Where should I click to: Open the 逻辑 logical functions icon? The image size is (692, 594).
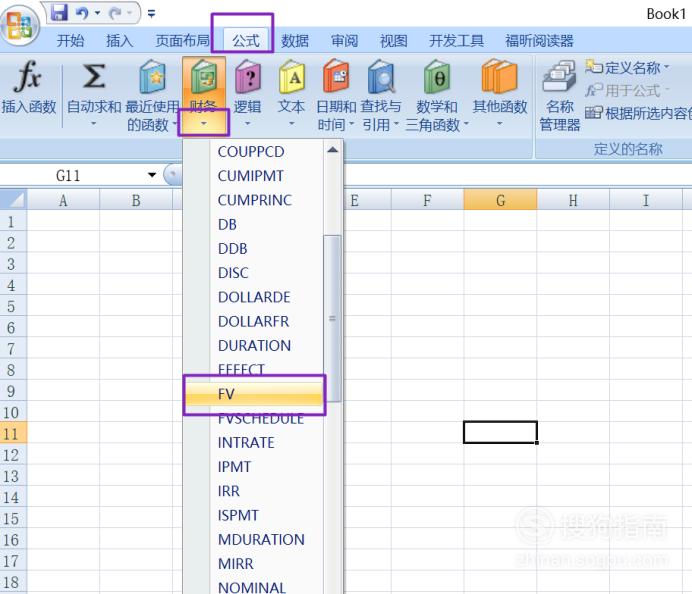247,76
